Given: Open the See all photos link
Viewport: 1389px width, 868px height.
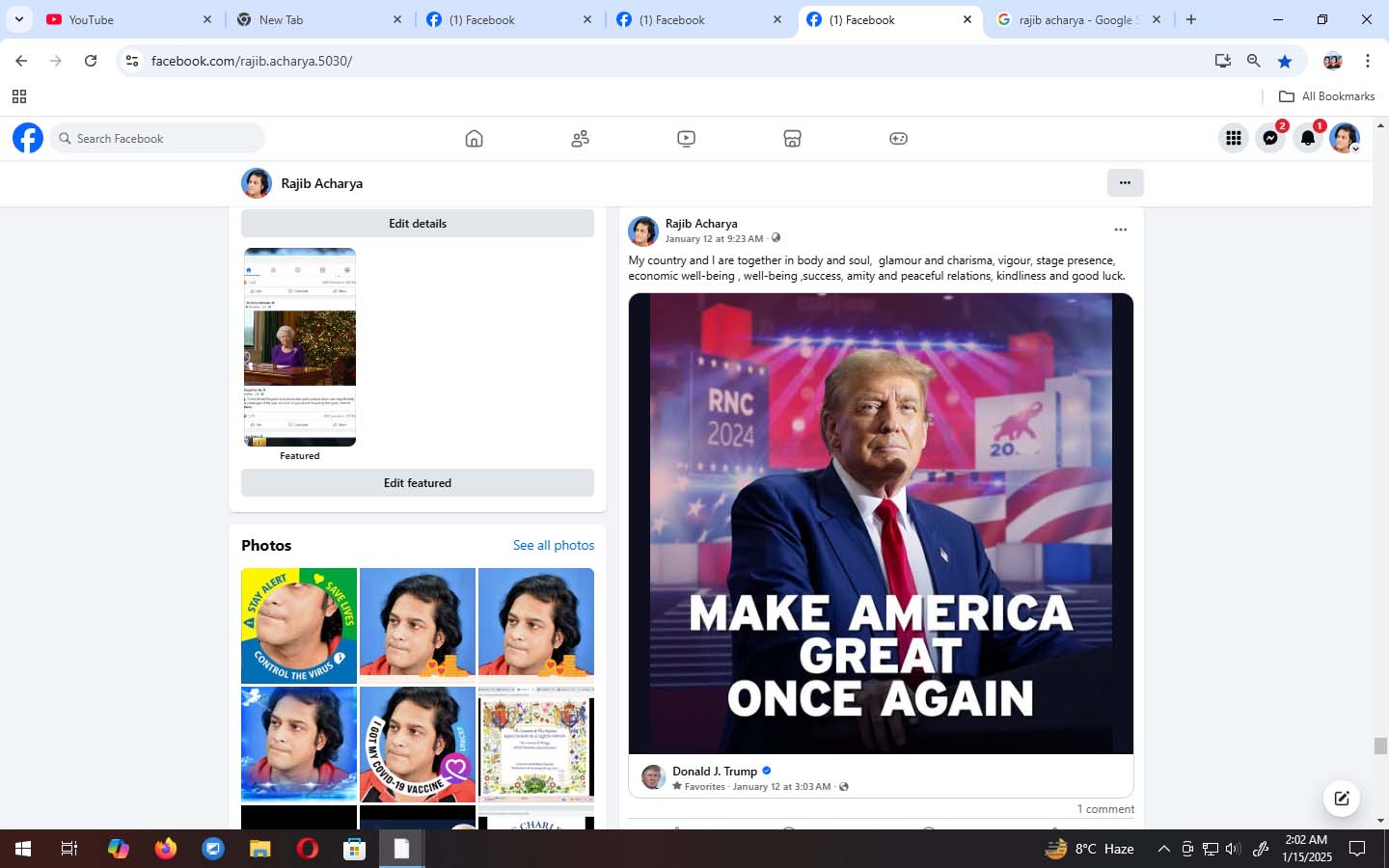Looking at the screenshot, I should pos(554,545).
